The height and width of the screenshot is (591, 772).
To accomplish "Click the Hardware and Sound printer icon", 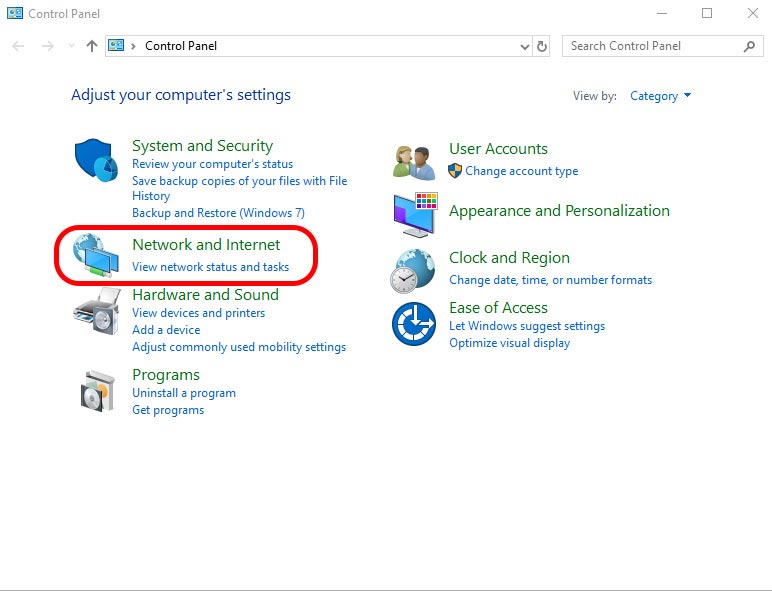I will (97, 312).
